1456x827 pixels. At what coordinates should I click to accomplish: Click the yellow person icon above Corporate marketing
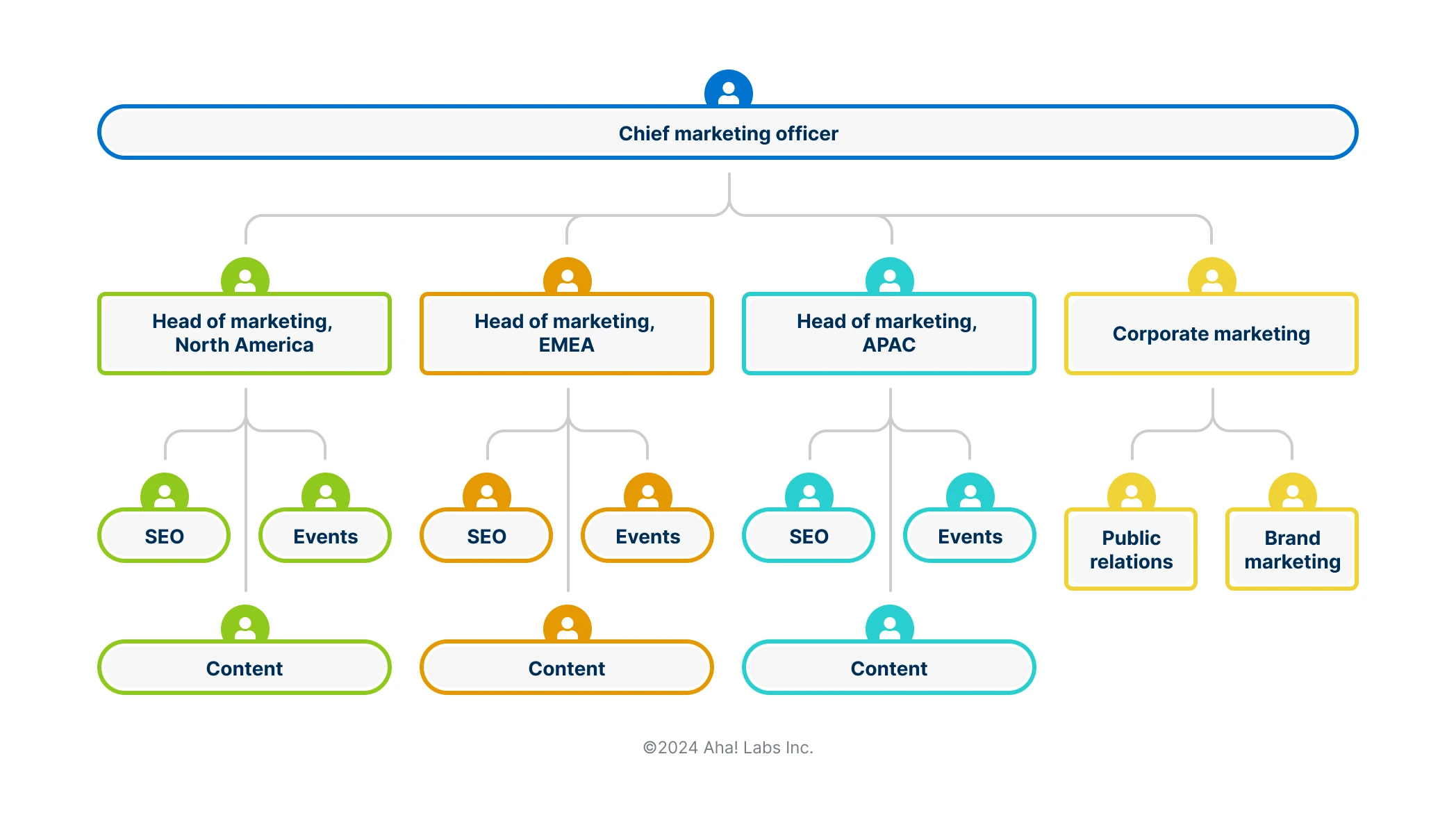1211,277
